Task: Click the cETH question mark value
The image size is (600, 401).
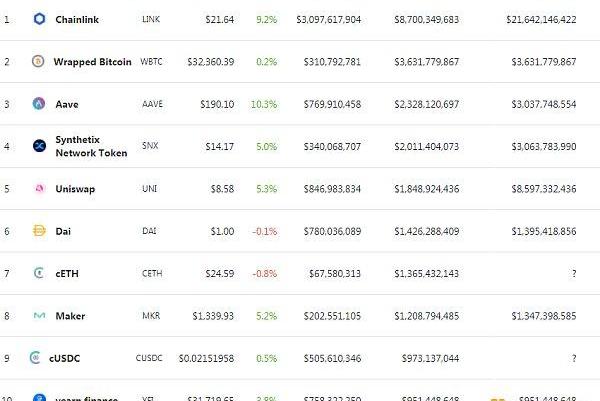Action: [573, 273]
